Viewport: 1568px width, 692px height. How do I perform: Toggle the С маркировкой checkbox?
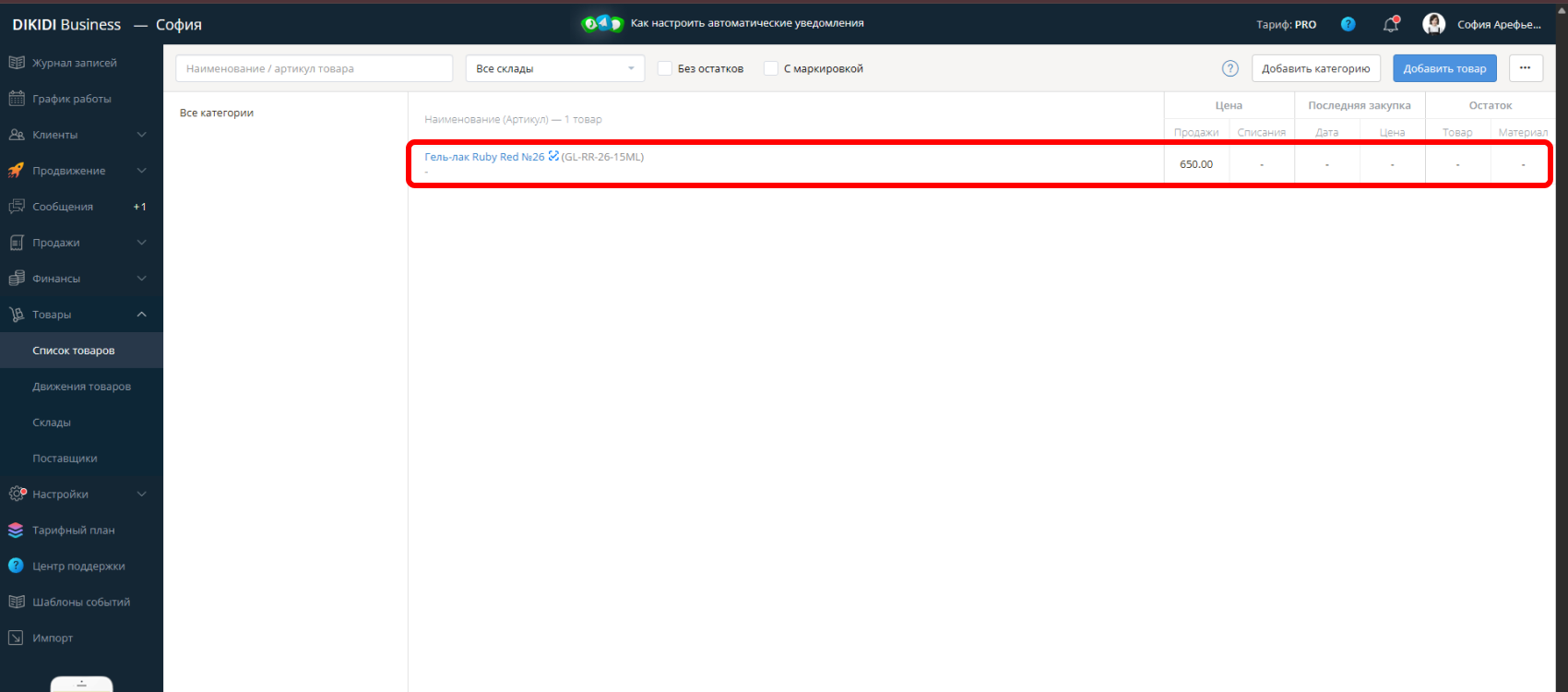[770, 68]
